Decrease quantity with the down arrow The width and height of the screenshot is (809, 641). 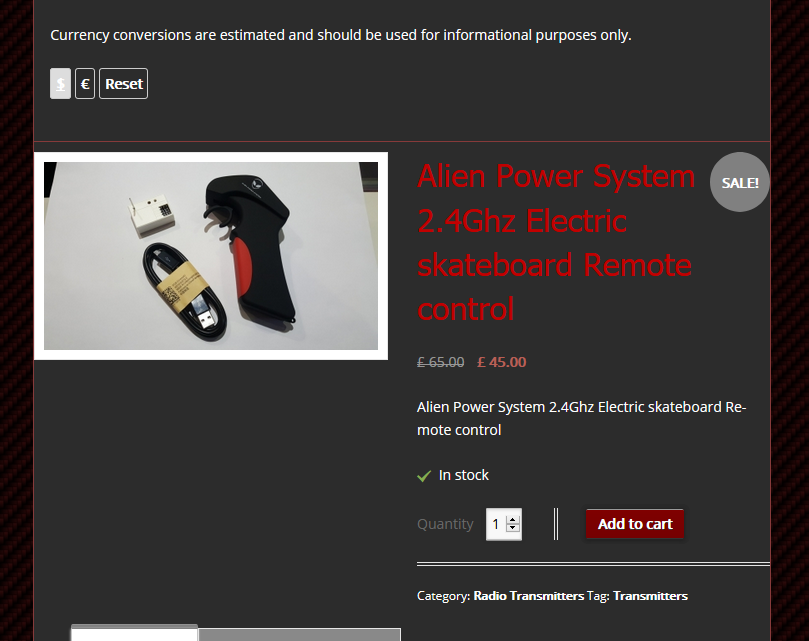pyautogui.click(x=512, y=528)
